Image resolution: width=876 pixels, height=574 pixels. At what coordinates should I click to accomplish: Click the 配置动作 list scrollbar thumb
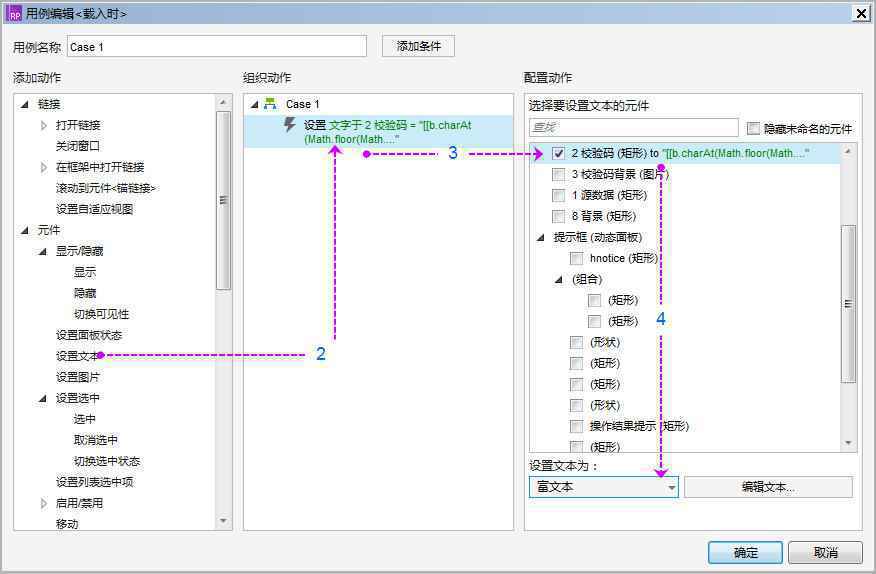click(x=848, y=303)
